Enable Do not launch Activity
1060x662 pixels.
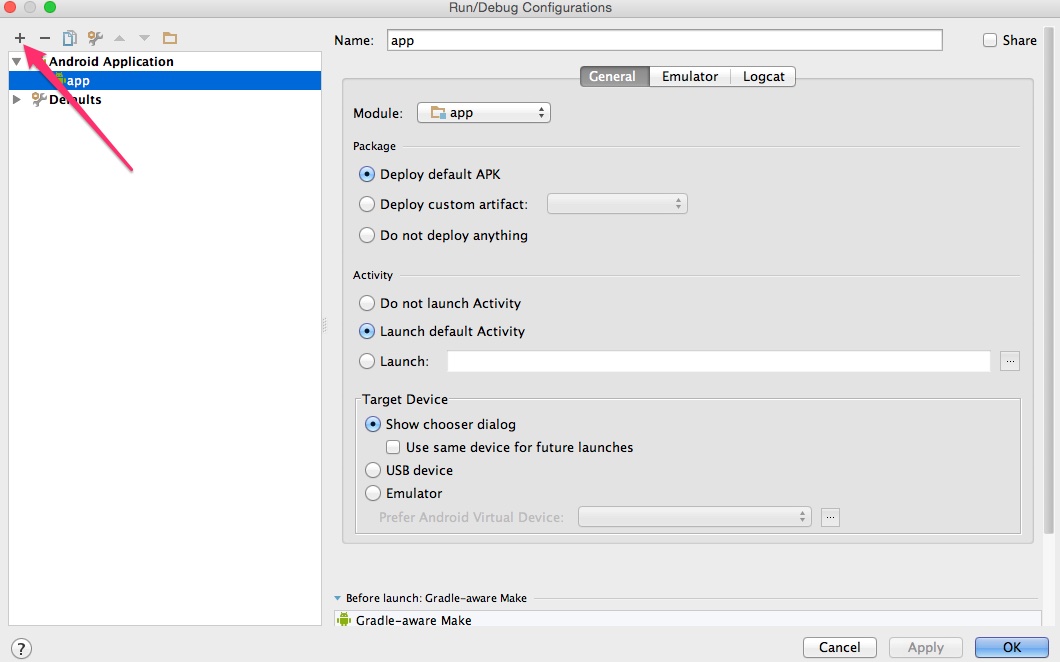pyautogui.click(x=367, y=303)
